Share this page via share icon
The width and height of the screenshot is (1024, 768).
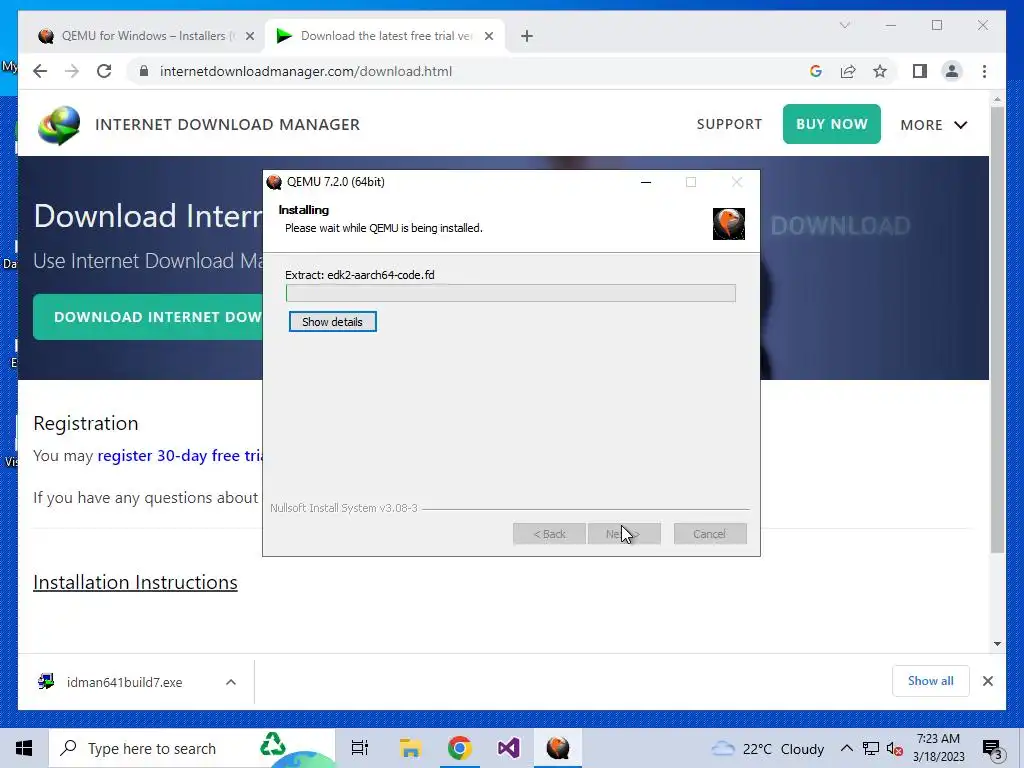(x=848, y=71)
